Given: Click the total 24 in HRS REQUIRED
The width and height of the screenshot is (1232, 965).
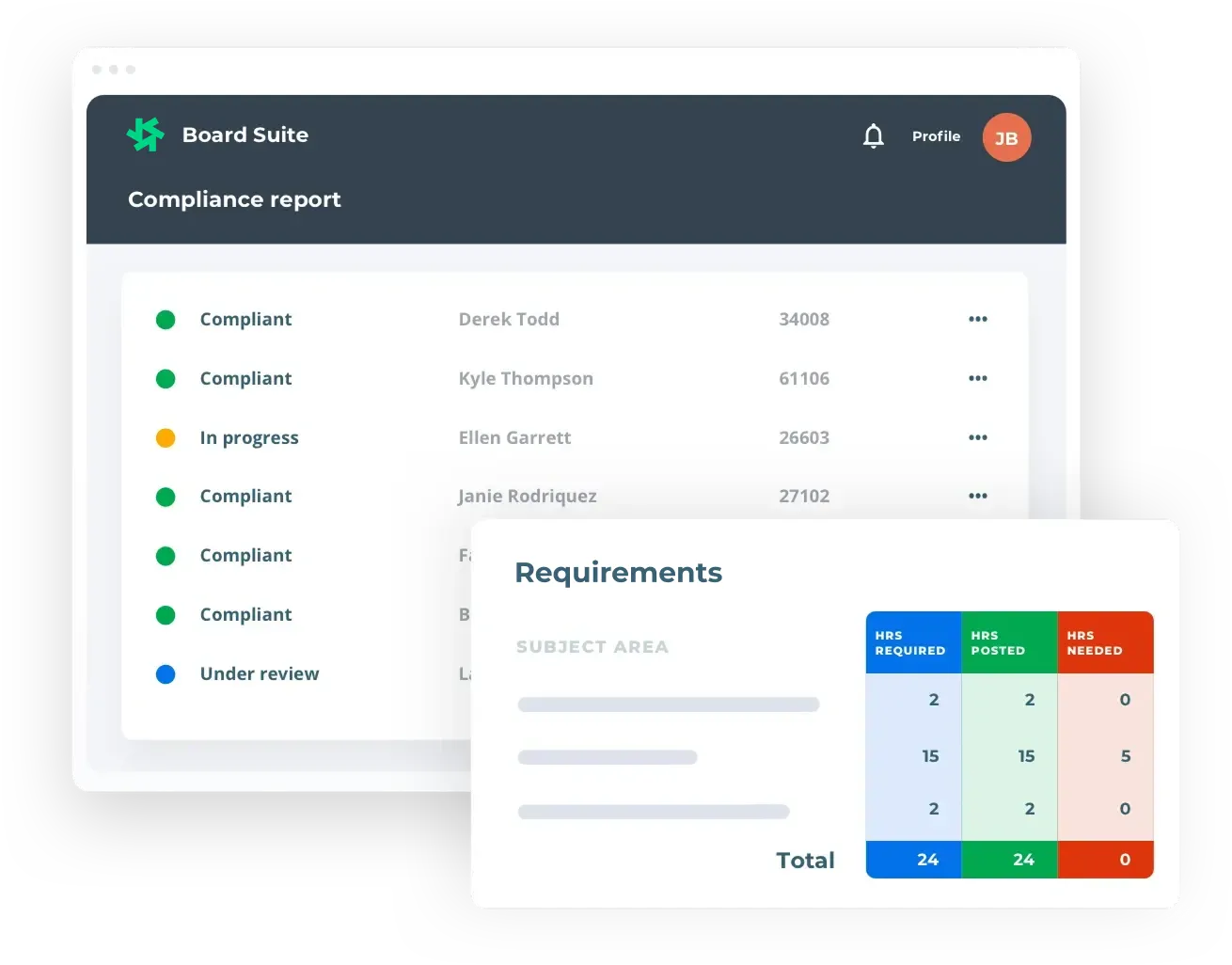Looking at the screenshot, I should pyautogui.click(x=927, y=860).
